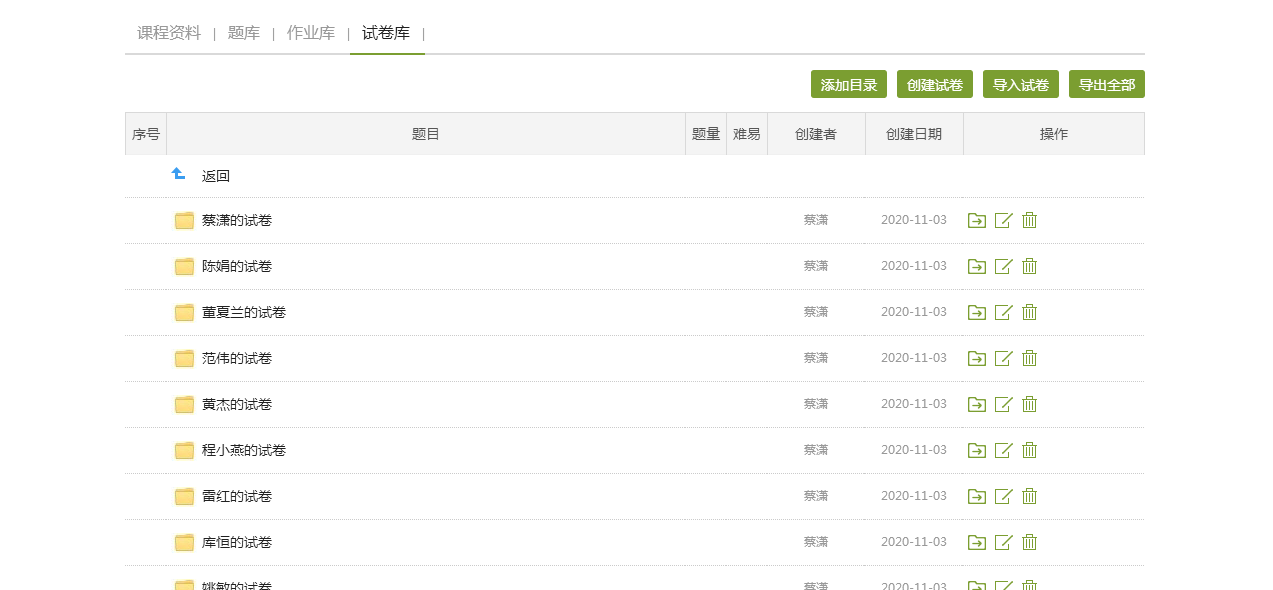Click the delete icon for 雷红的试卷

click(x=1030, y=496)
